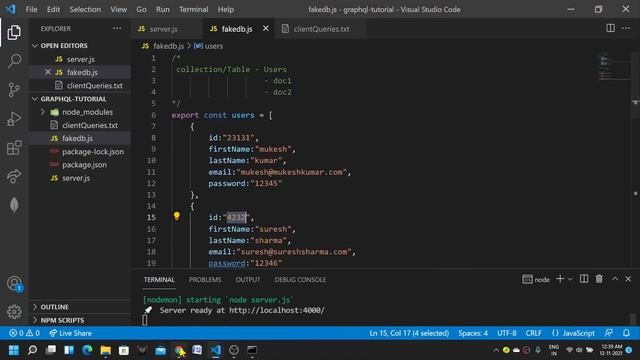Screen dimensions: 640x360
Task: Split the editor to the right
Action: click(x=610, y=28)
